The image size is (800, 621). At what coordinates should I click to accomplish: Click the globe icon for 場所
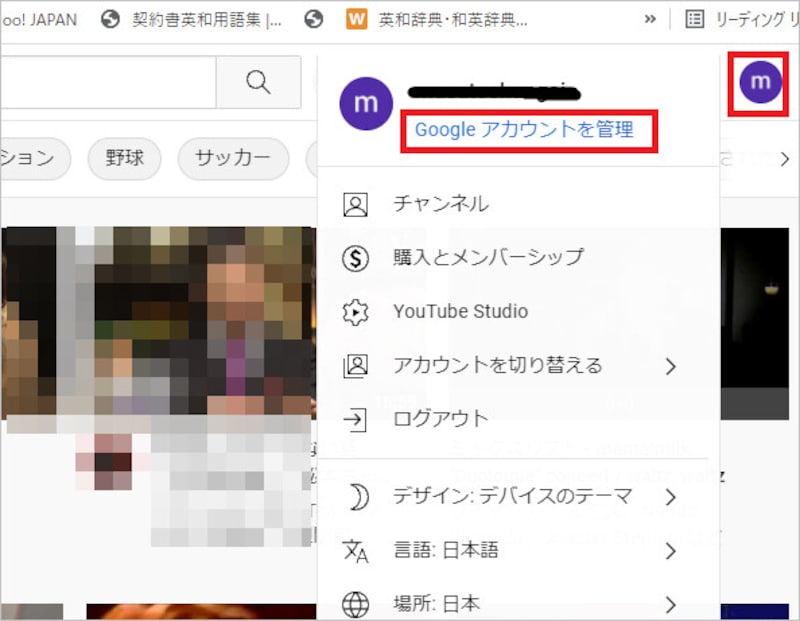[x=355, y=604]
